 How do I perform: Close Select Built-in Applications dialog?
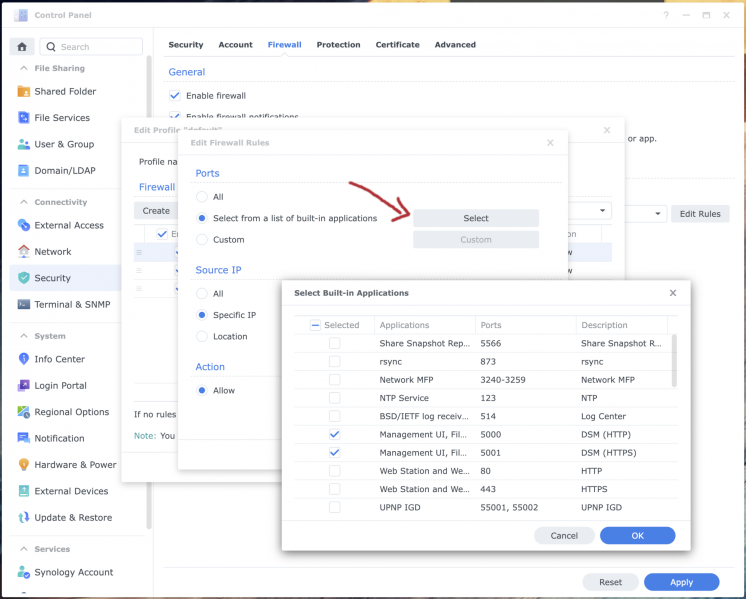pos(673,293)
